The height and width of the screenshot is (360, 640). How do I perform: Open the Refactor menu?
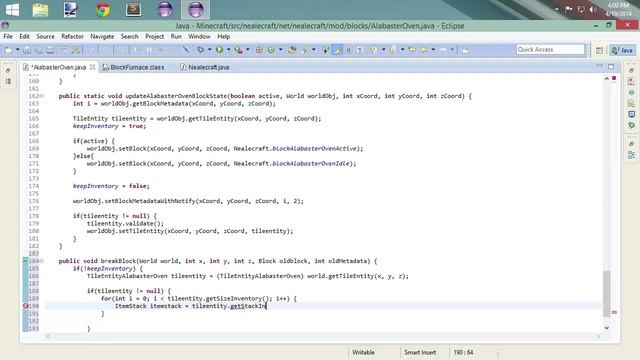click(72, 36)
